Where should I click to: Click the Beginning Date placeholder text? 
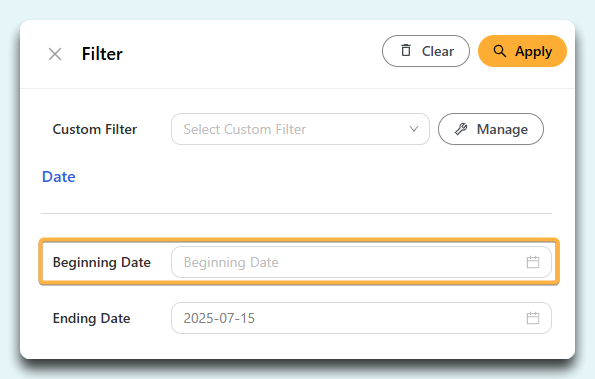point(231,263)
